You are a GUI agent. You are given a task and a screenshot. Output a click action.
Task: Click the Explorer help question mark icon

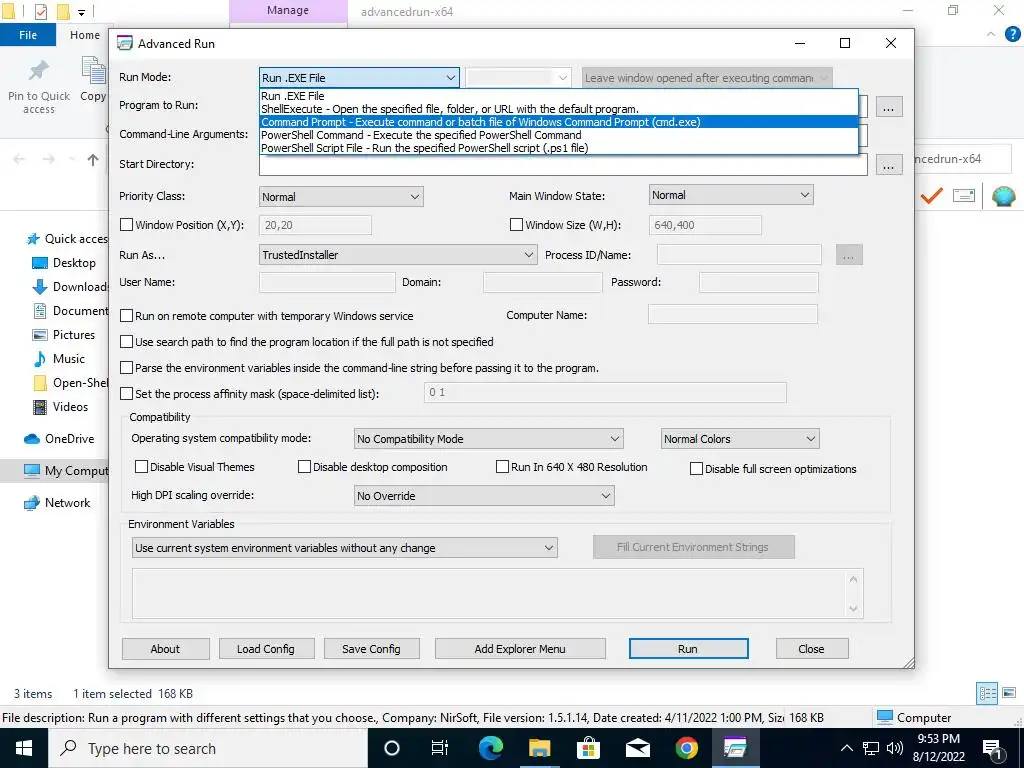[x=1012, y=35]
